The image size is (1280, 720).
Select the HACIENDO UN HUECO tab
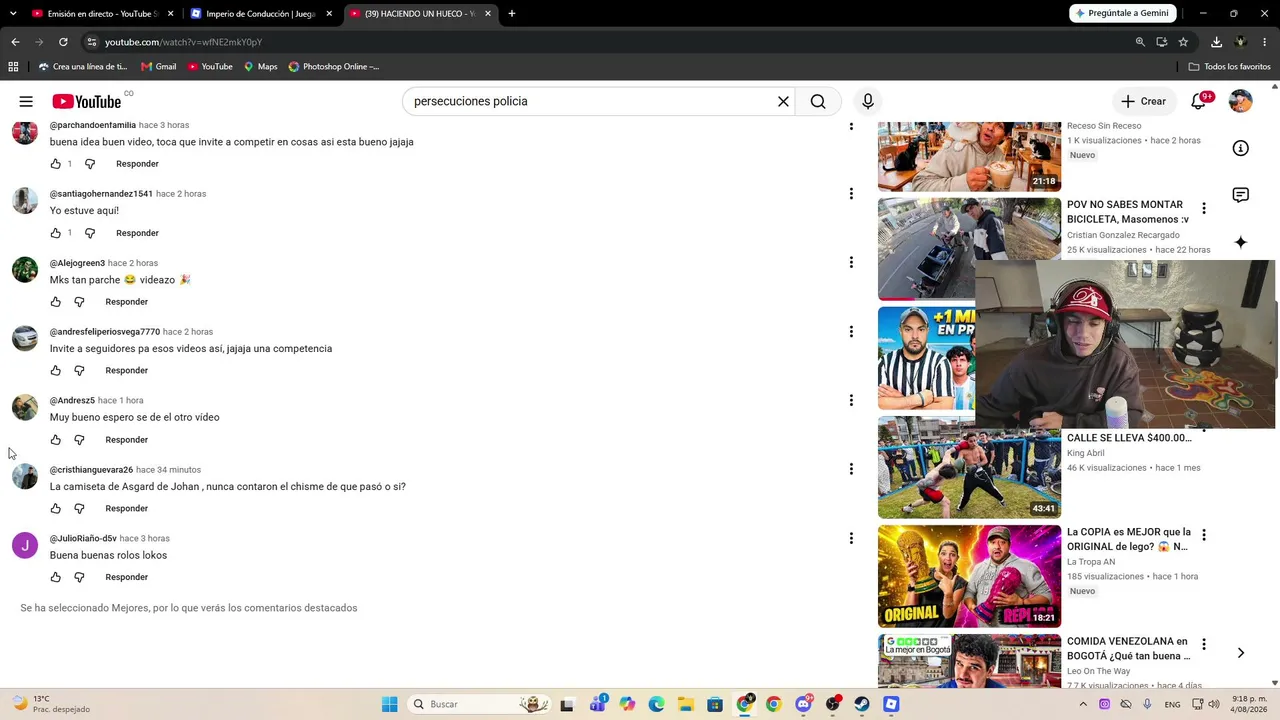(420, 14)
